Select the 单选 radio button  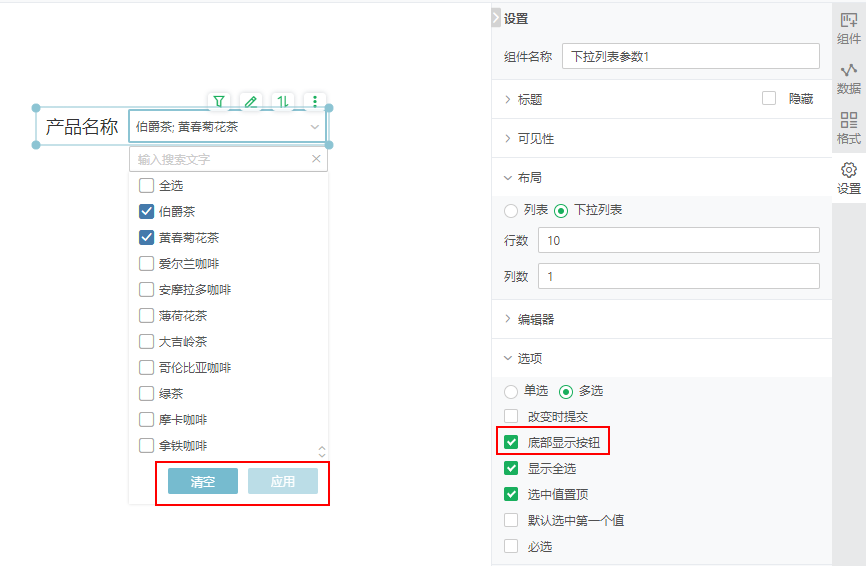click(x=512, y=391)
